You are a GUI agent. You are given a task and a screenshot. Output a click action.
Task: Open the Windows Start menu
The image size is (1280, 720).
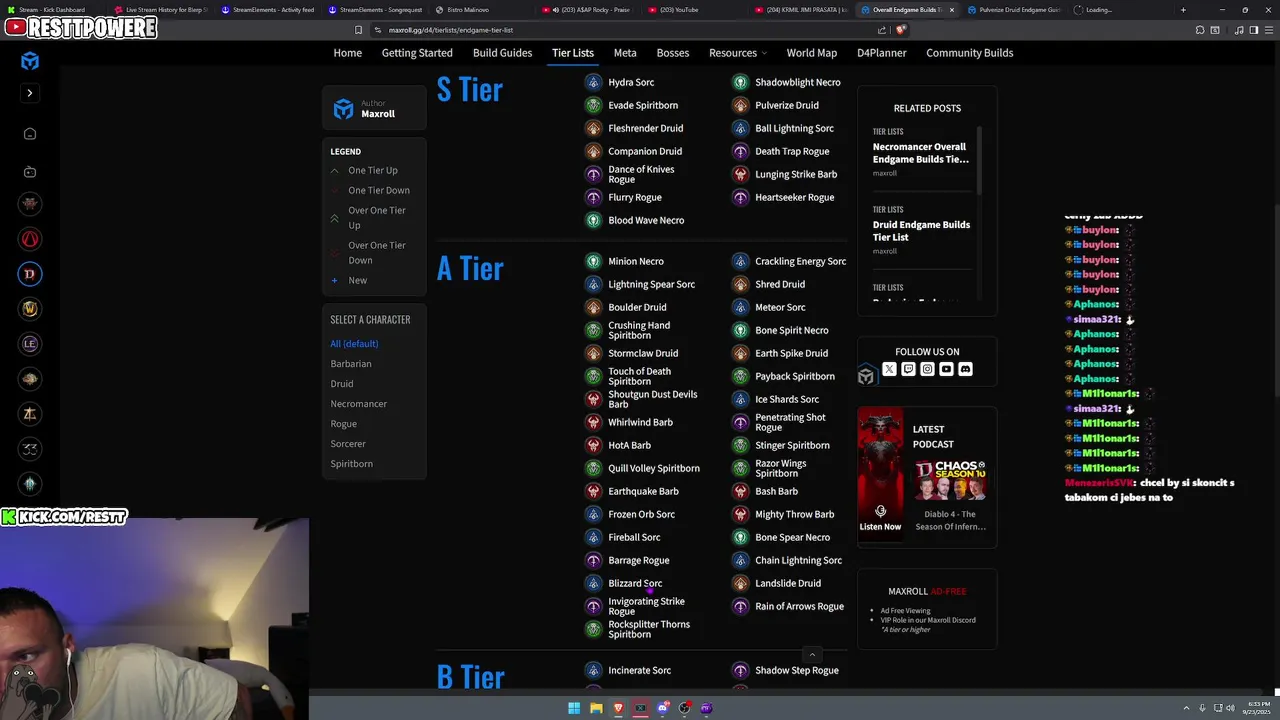(574, 708)
